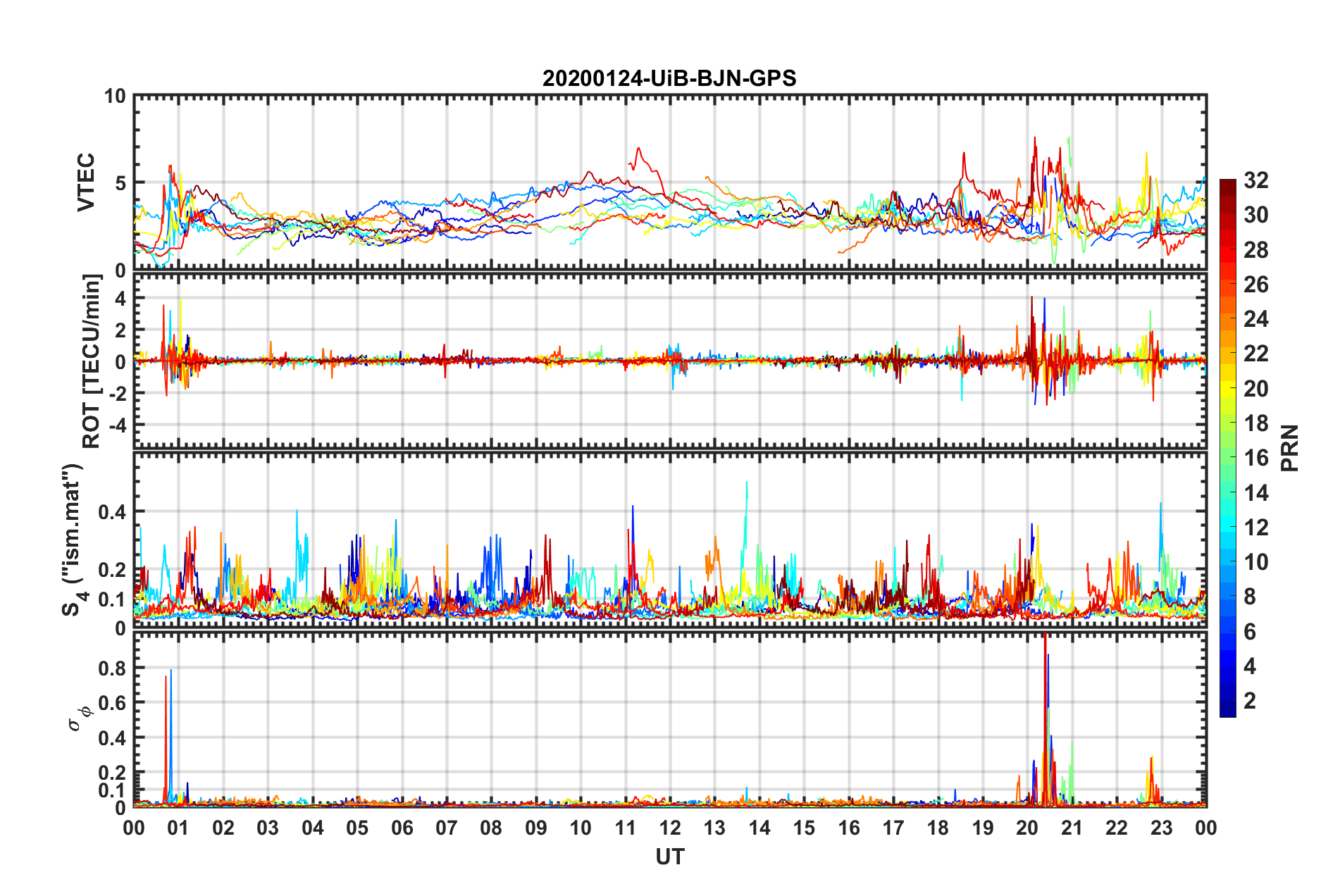Click the S4 ("ism.mat") axis label
The image size is (1340, 896).
pyautogui.click(x=73, y=540)
